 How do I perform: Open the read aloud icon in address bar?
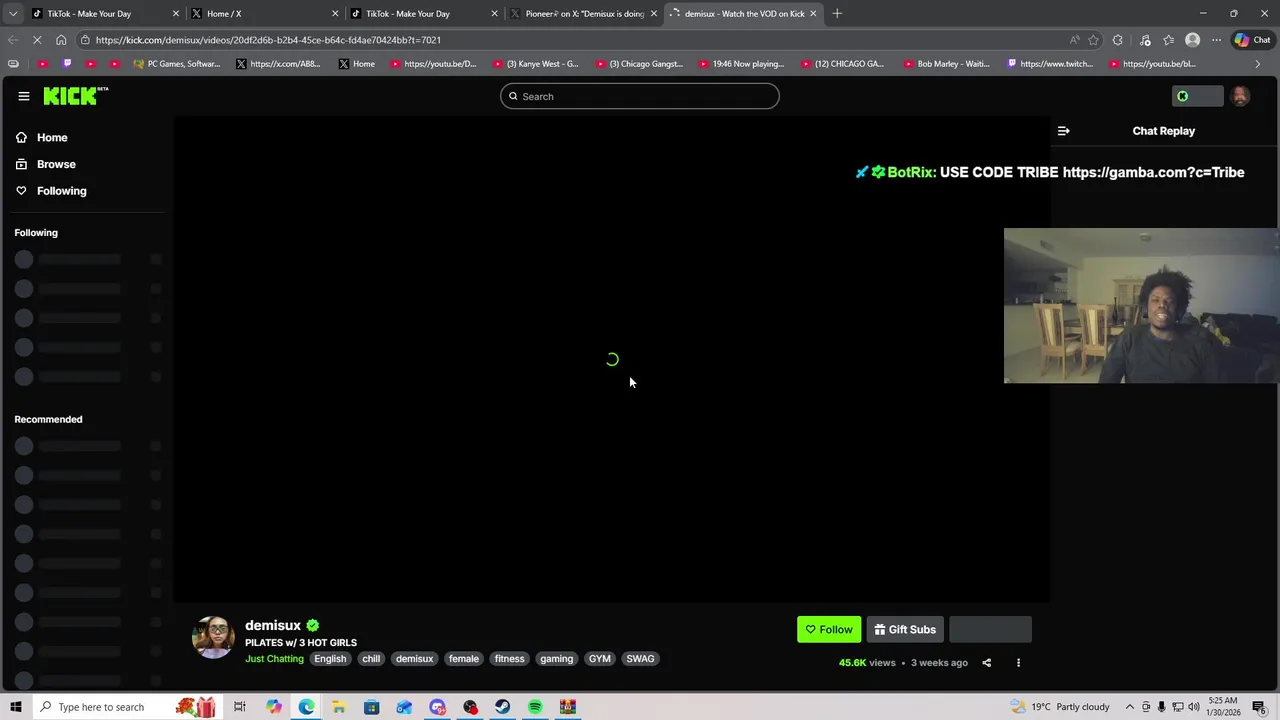1074,40
